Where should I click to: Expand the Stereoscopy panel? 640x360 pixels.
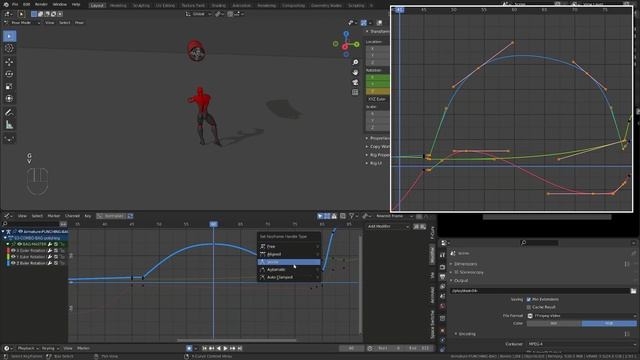[468, 272]
